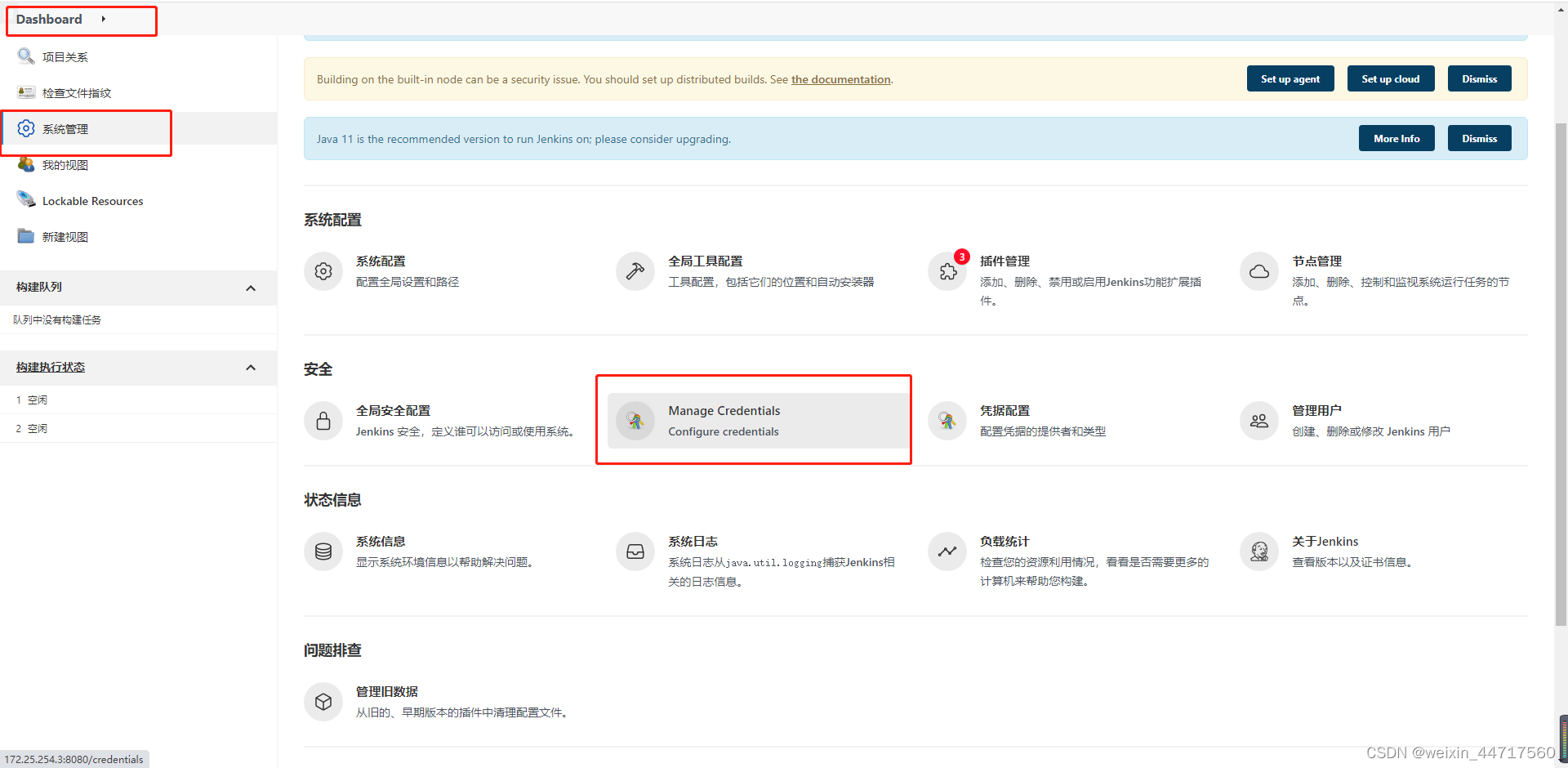Collapse the 构建队列 panel chevron
The width and height of the screenshot is (1568, 768).
pyautogui.click(x=251, y=288)
